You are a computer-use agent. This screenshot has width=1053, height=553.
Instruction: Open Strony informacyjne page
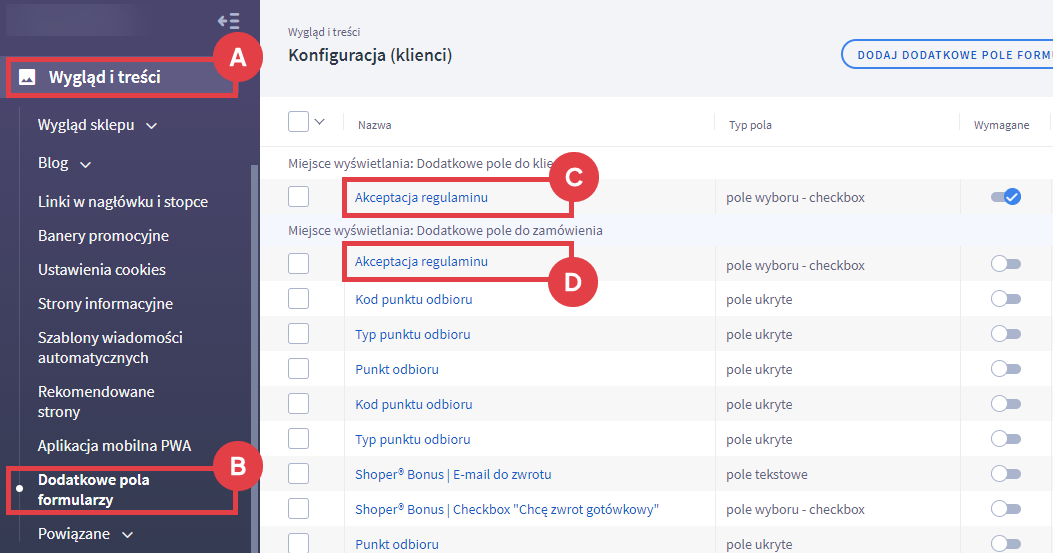105,304
